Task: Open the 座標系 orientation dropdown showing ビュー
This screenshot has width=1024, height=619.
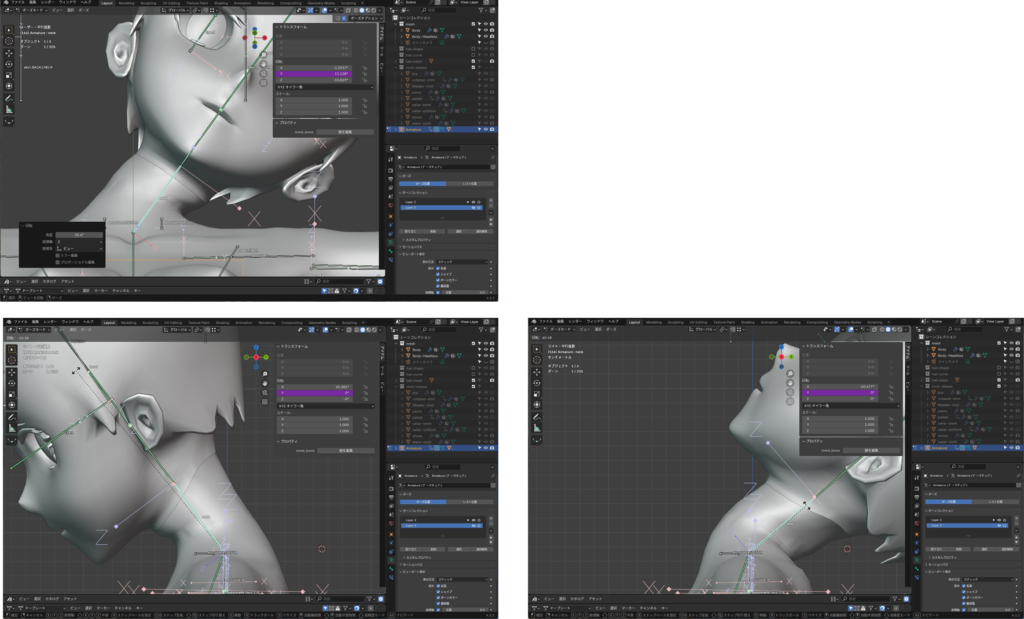Action: (x=79, y=248)
